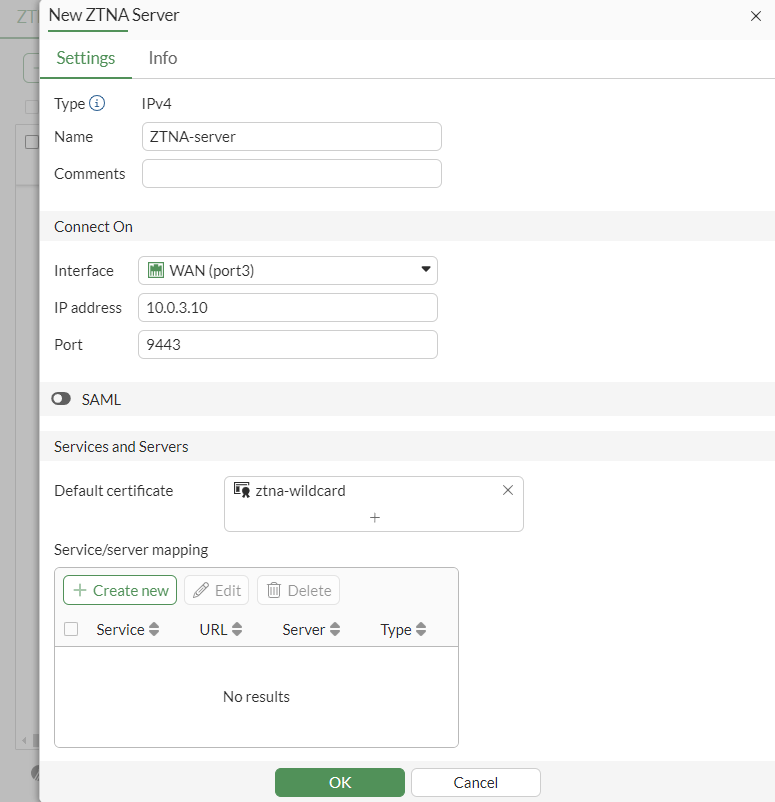Switch to the Info tab
The image size is (775, 802).
point(163,58)
